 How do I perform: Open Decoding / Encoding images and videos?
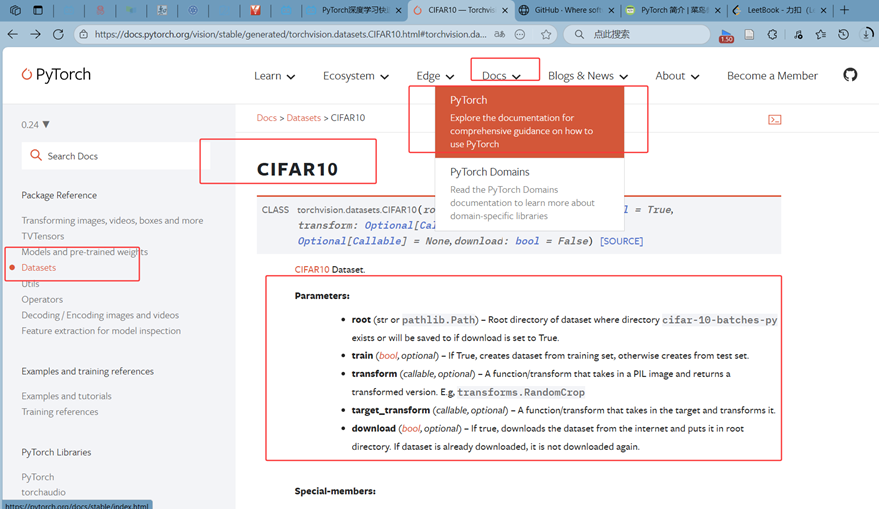[100, 315]
